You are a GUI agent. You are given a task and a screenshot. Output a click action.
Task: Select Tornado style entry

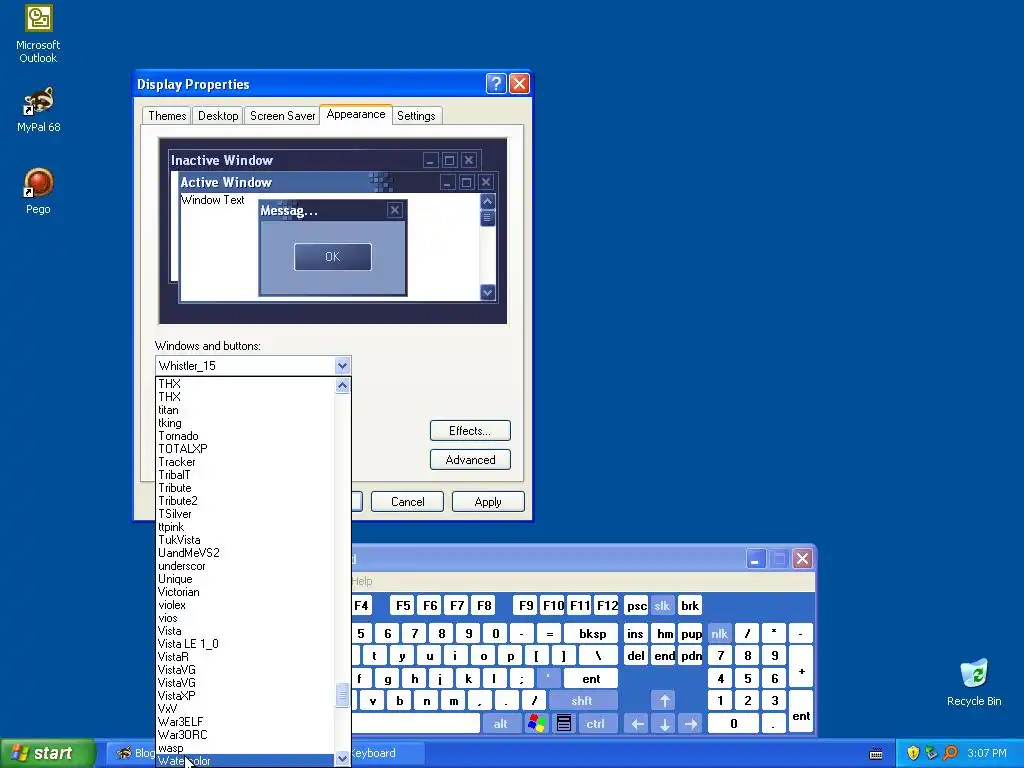pos(245,436)
